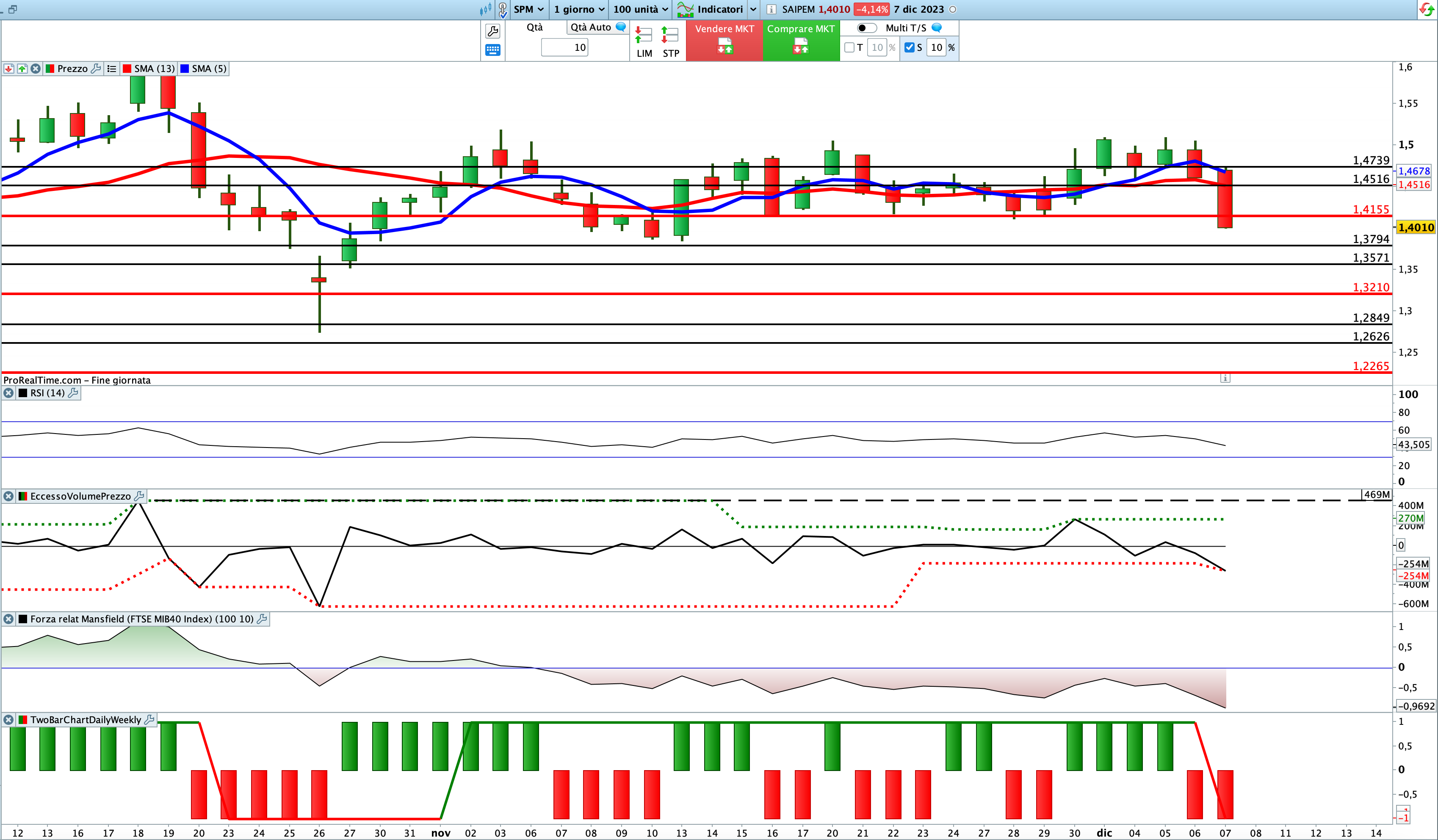Open Prezzo settings wrench
This screenshot has width=1438, height=840.
[x=96, y=69]
